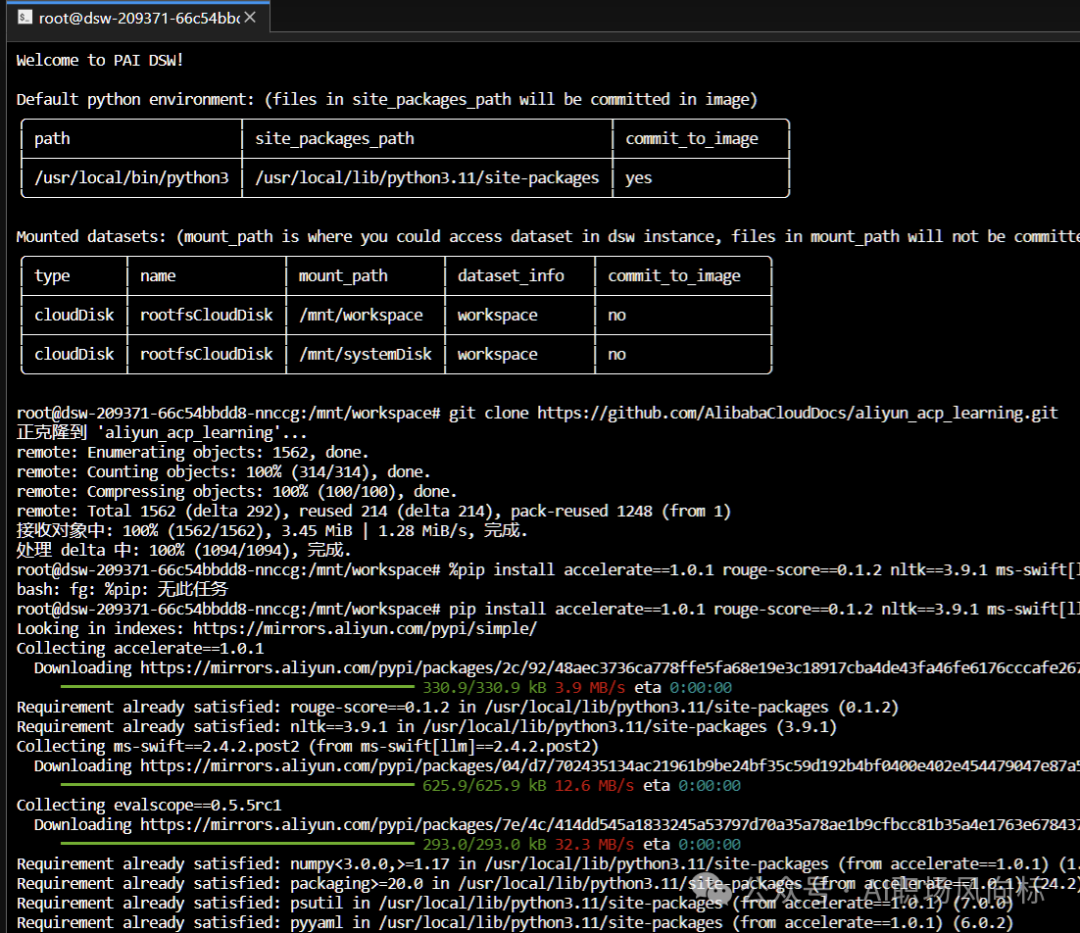Click the 'remote: Total 1562' line
The height and width of the screenshot is (933, 1080).
coord(373,511)
